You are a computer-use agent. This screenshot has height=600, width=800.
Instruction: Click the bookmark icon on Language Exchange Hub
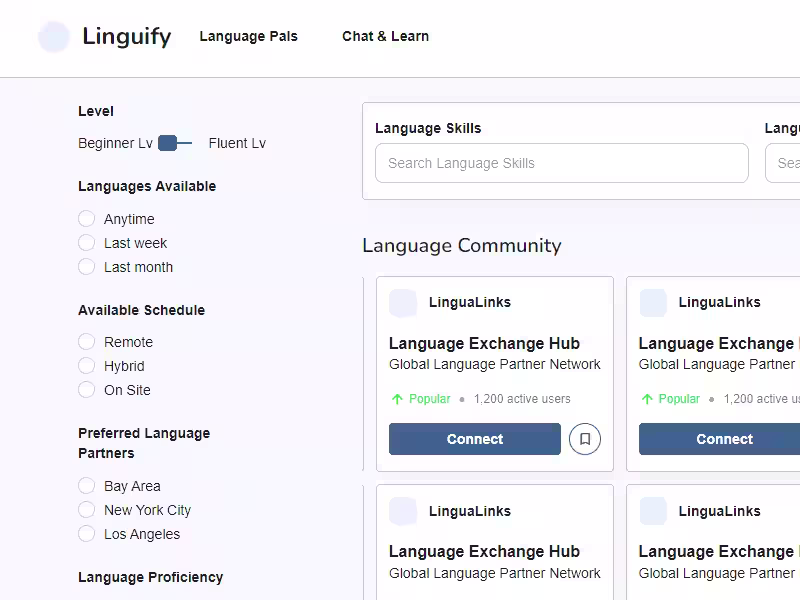(585, 439)
